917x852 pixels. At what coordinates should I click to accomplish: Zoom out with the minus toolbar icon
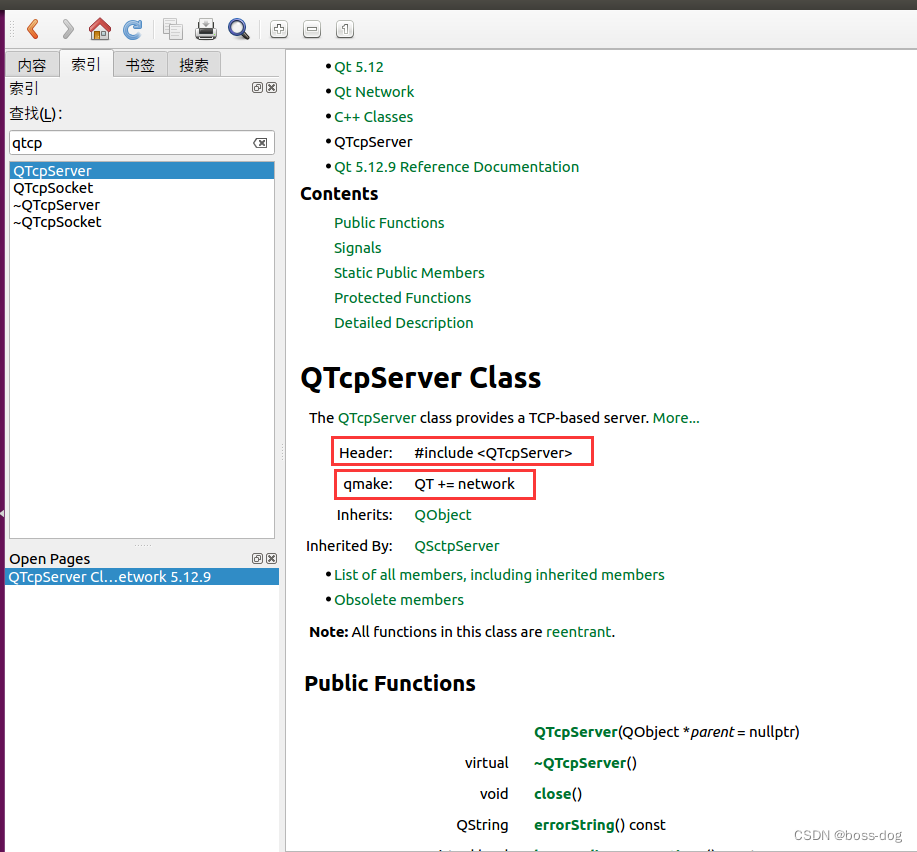(312, 29)
